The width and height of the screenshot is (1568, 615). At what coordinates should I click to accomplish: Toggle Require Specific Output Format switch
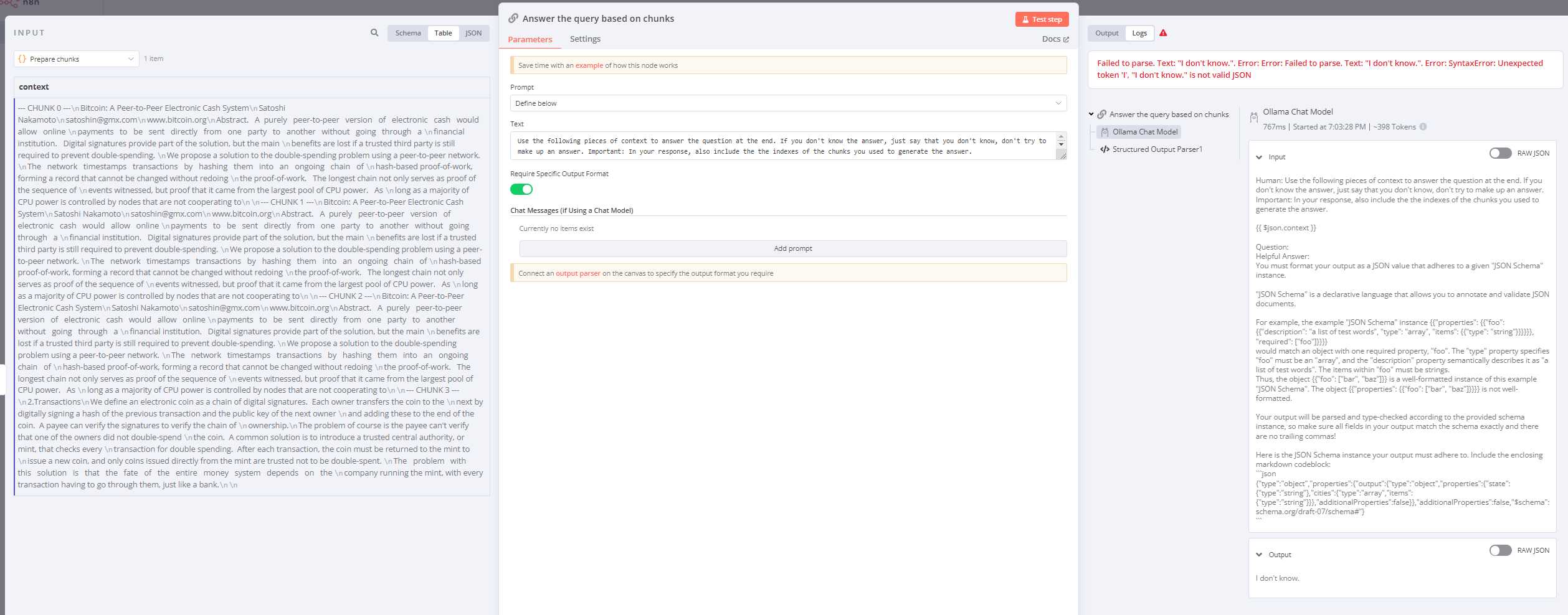coord(521,189)
